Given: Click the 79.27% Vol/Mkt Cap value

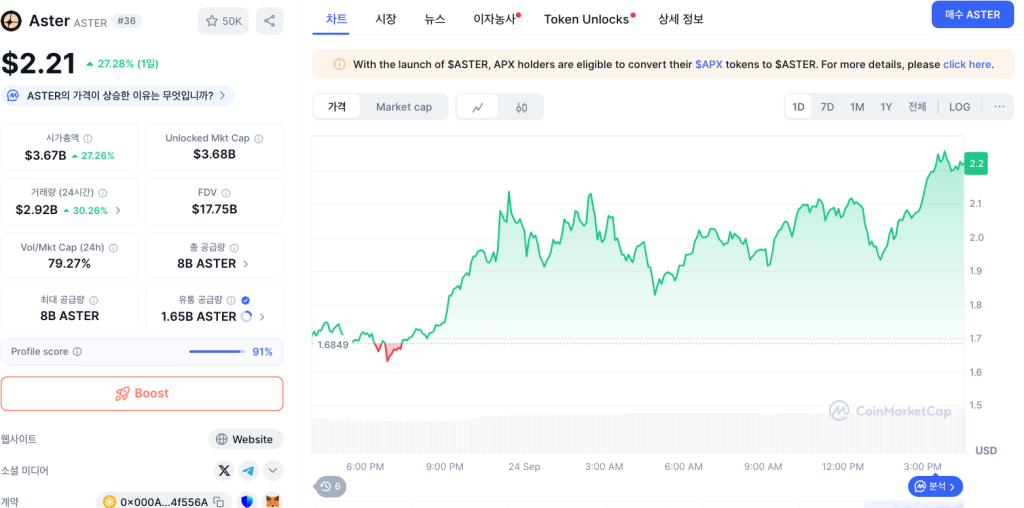Looking at the screenshot, I should pyautogui.click(x=69, y=264).
